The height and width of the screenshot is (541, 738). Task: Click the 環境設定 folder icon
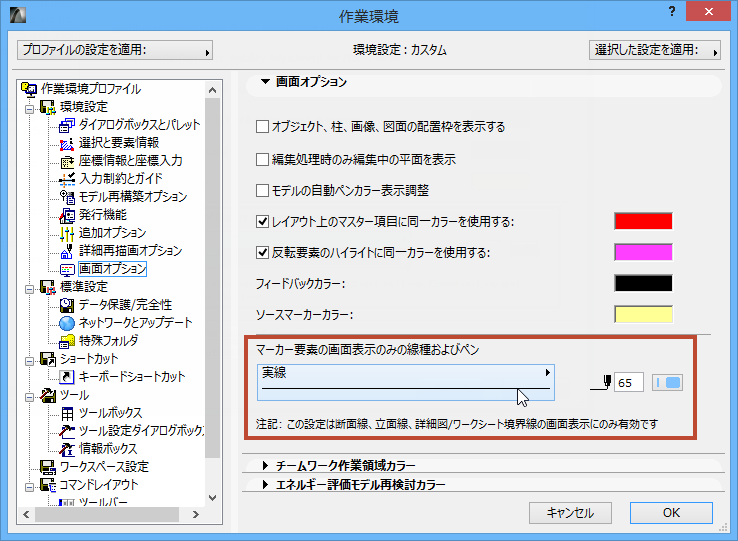[x=48, y=107]
